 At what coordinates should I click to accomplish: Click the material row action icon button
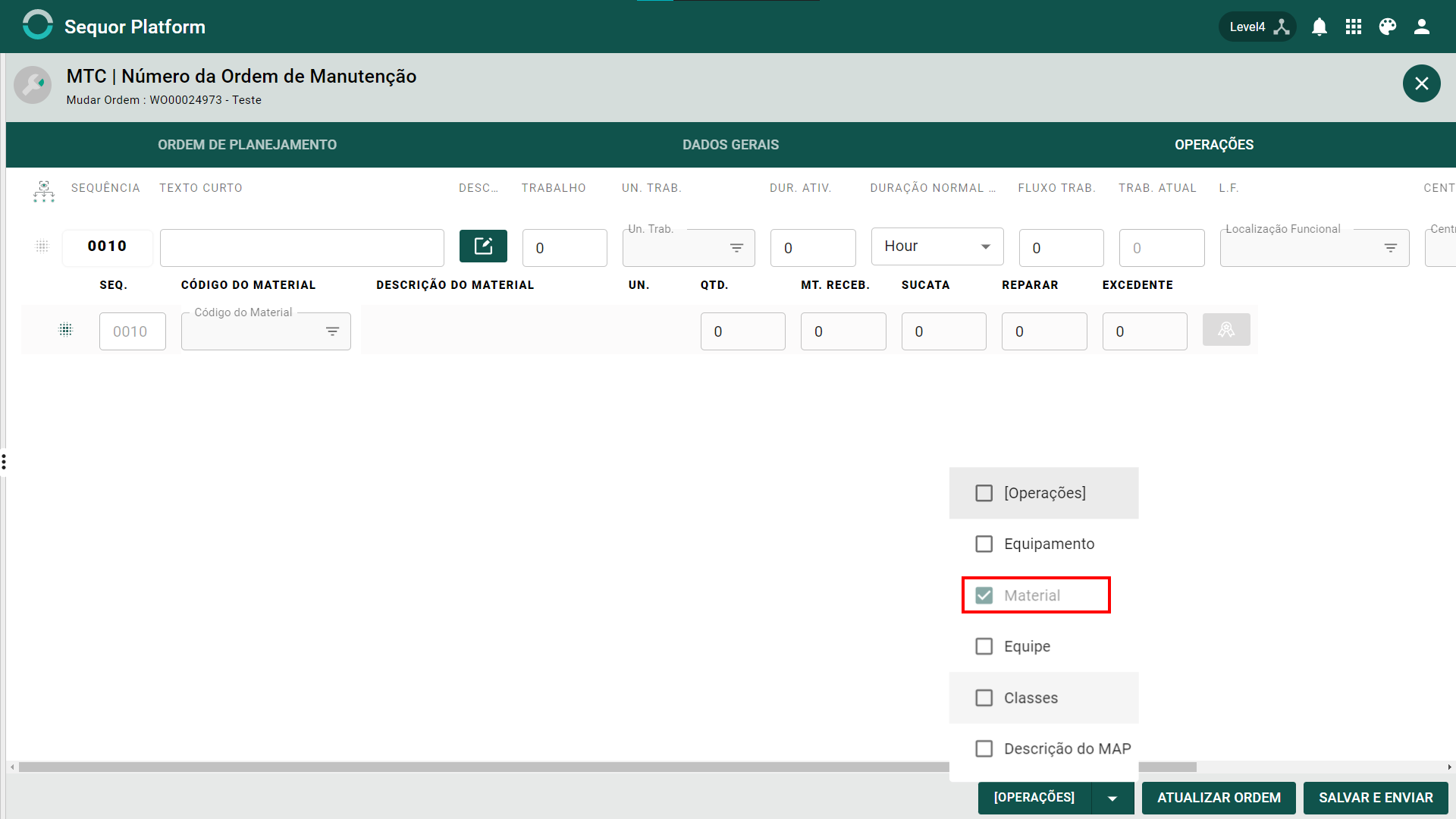[x=1226, y=329]
